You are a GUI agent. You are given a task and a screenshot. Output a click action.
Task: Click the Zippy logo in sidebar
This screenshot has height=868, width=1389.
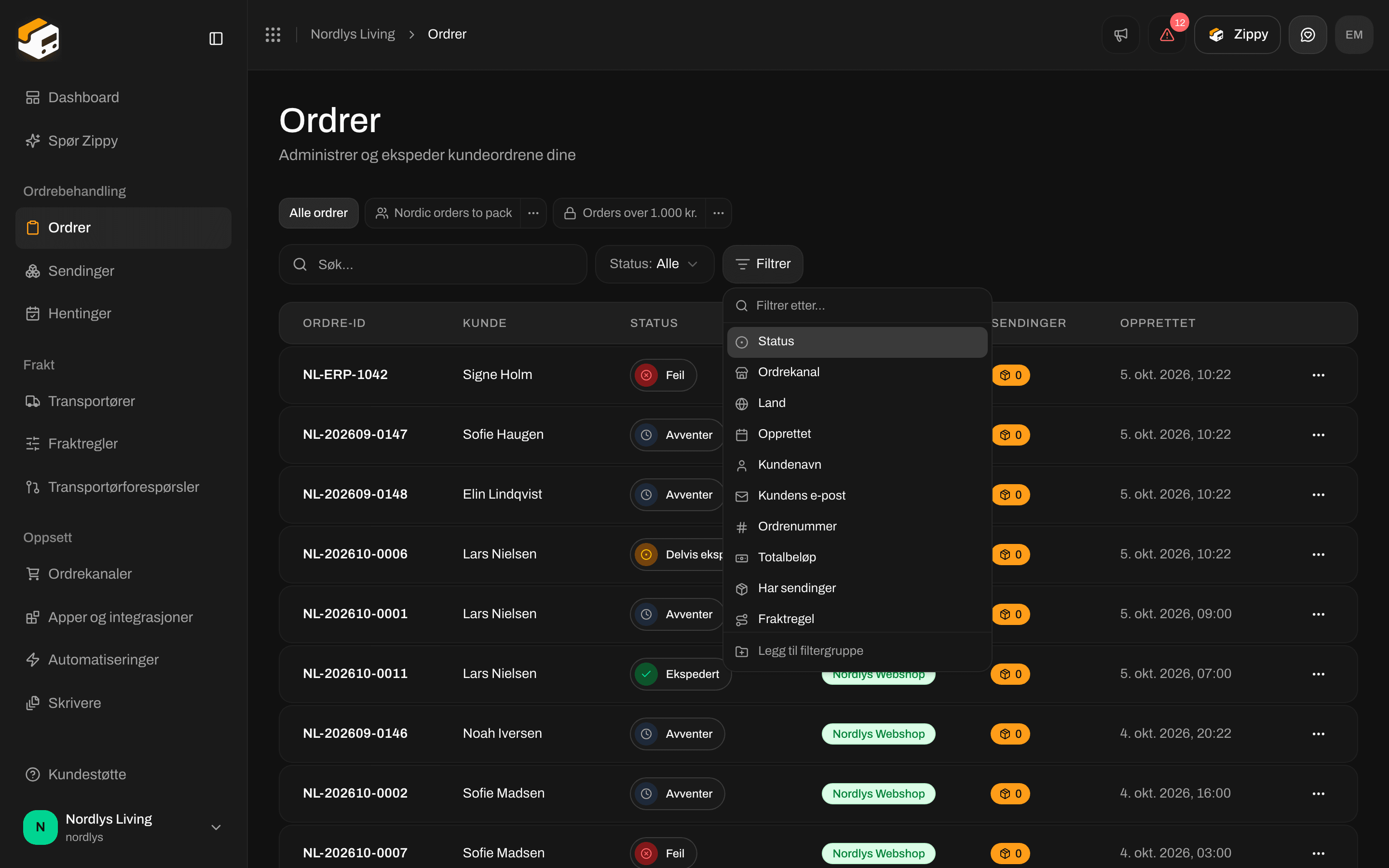(39, 39)
